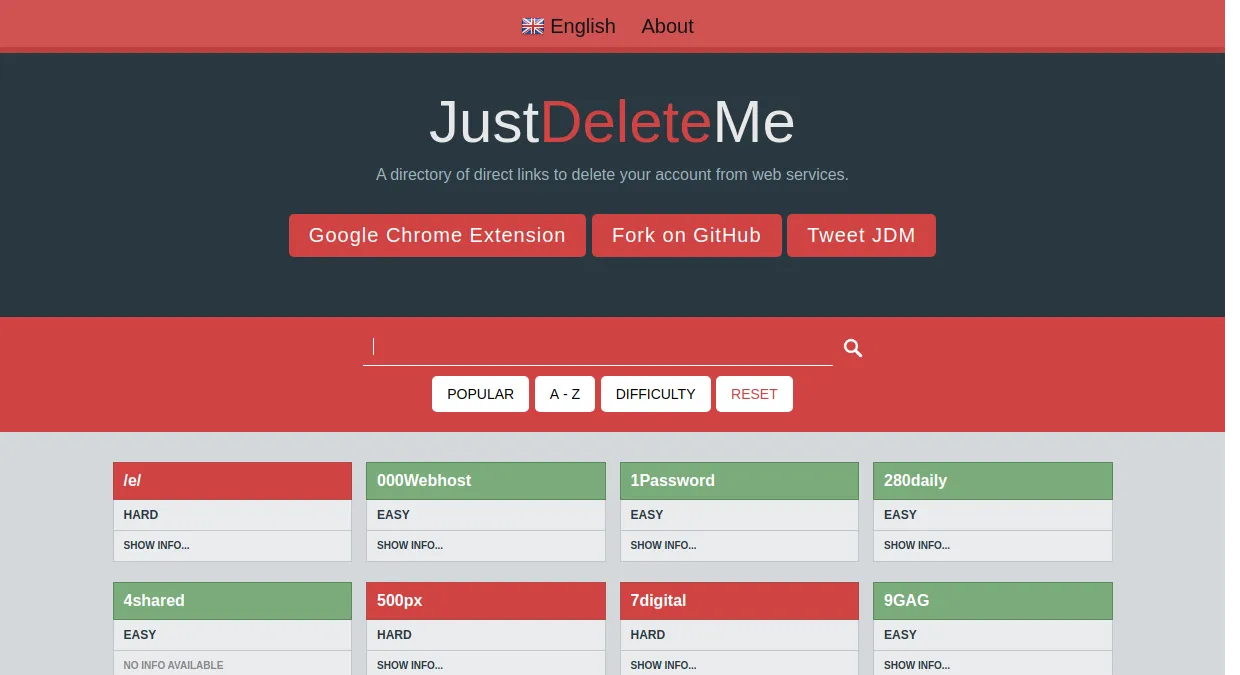Open the About page

pos(667,26)
